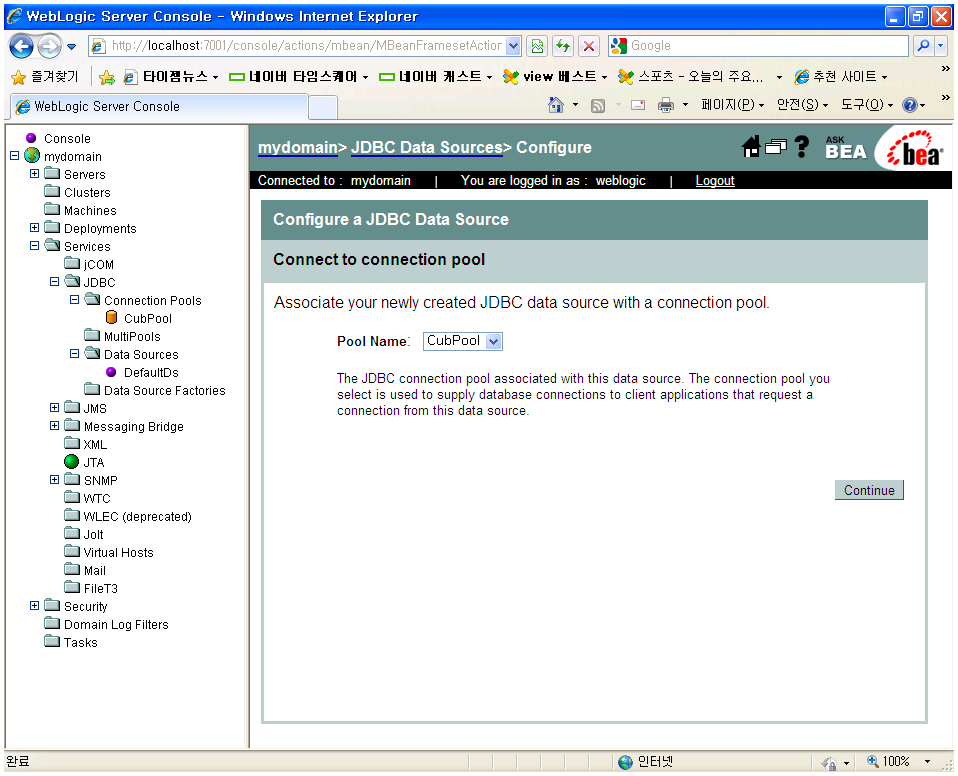Viewport: 958px width, 776px height.
Task: Click the mydomain breadcrumb link
Action: (298, 147)
